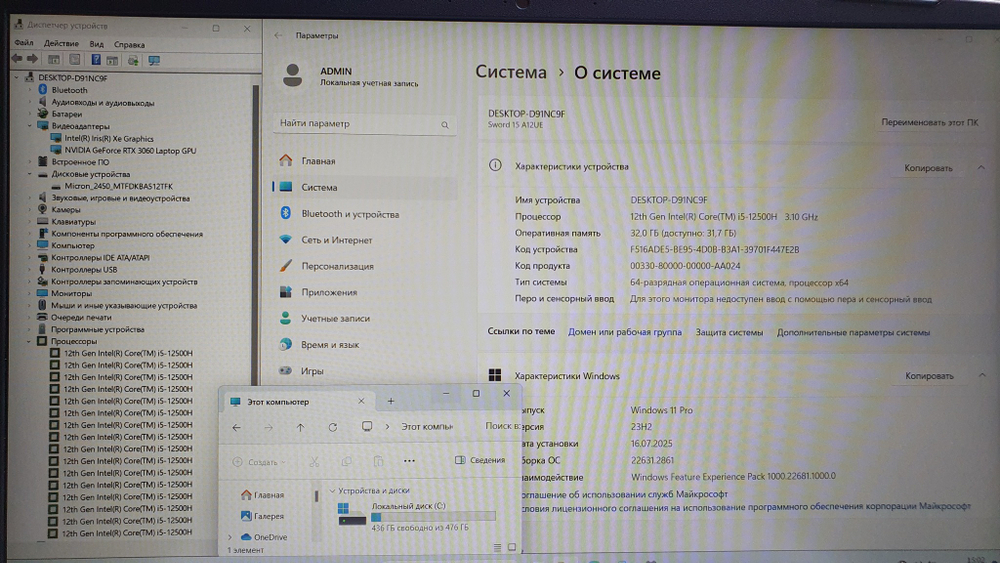Screen dimensions: 1000x563
Task: Click the scan for hardware changes toolbar icon
Action: [154, 61]
